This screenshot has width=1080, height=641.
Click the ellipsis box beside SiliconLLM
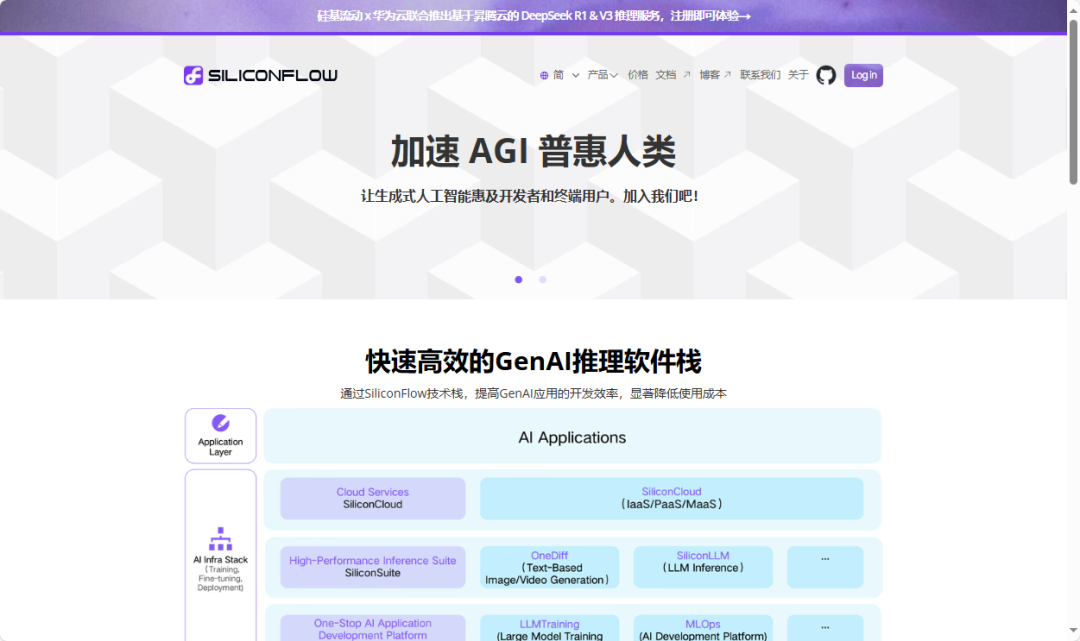(x=825, y=567)
